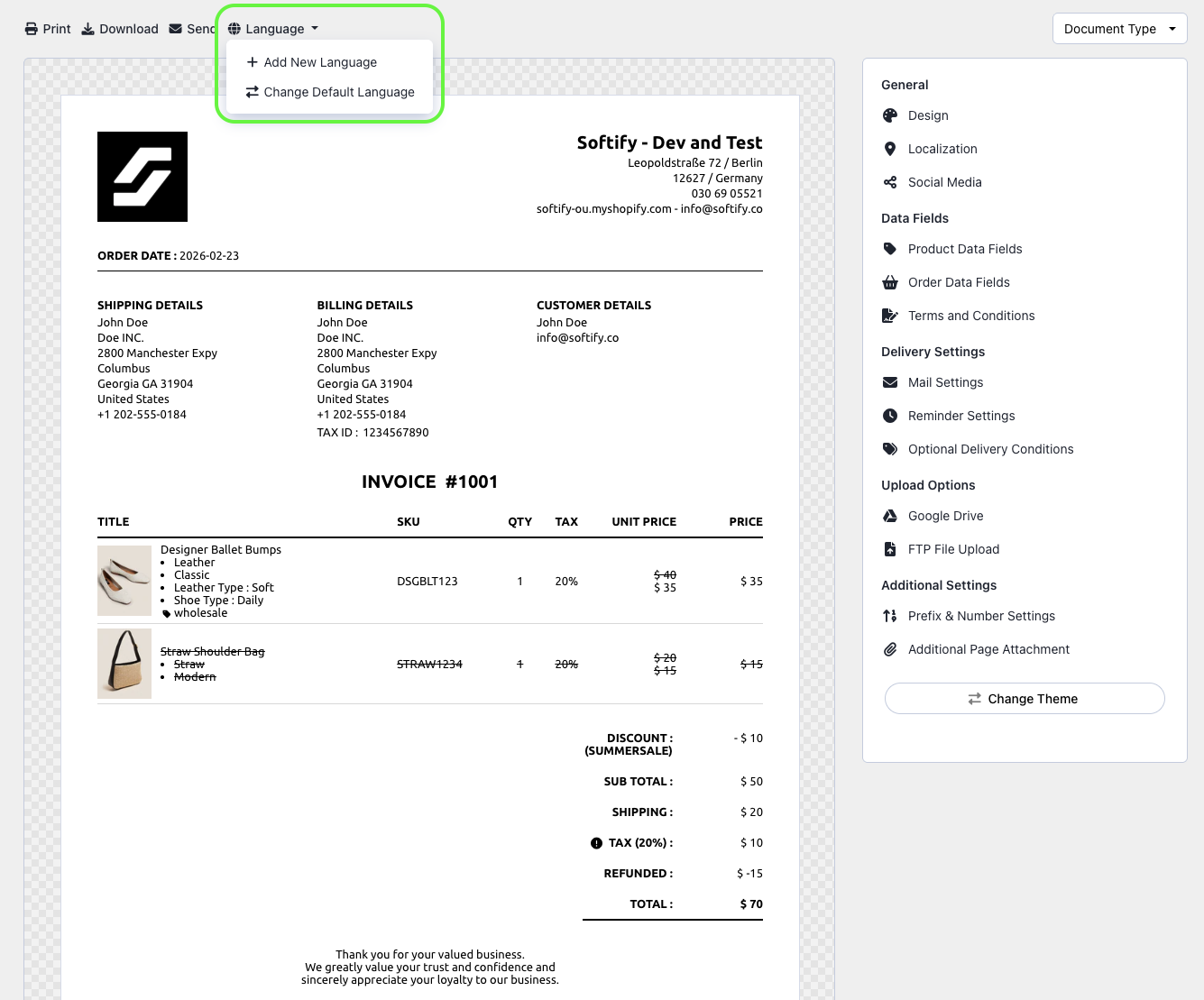Click the Order Data Fields basket icon
Screen dimensions: 1204x1000
click(x=890, y=282)
